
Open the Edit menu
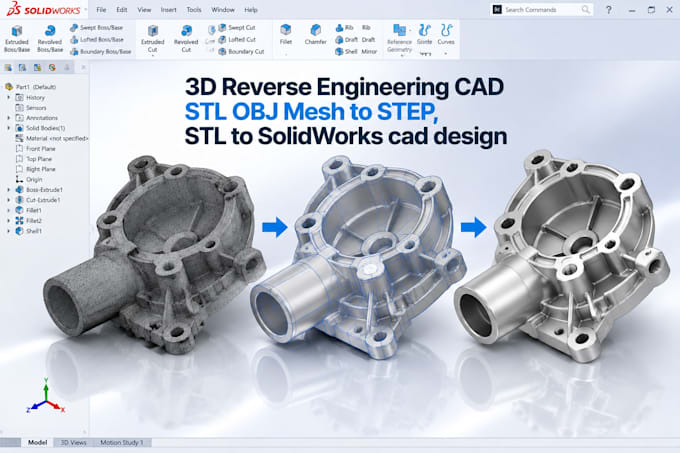pyautogui.click(x=122, y=10)
